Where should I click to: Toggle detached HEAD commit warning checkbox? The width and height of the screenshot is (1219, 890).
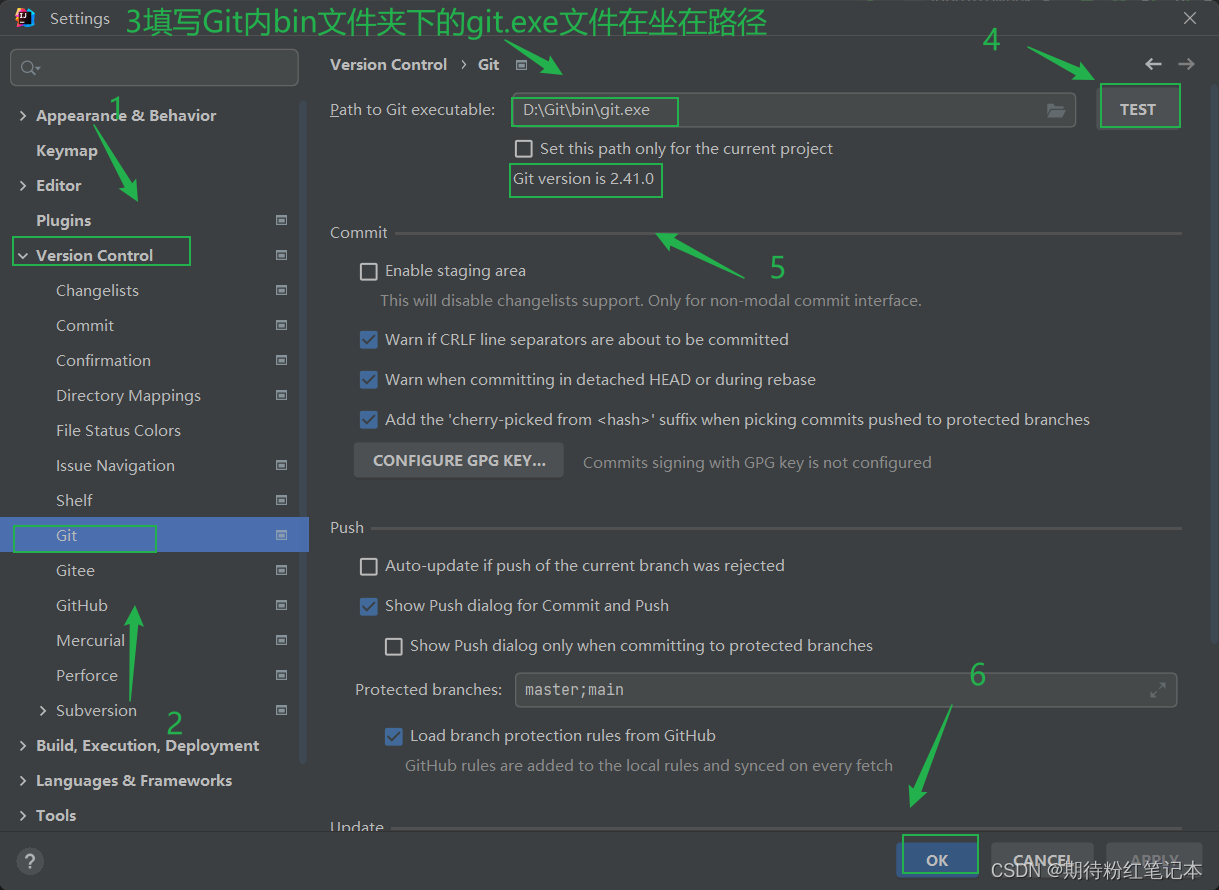[368, 380]
